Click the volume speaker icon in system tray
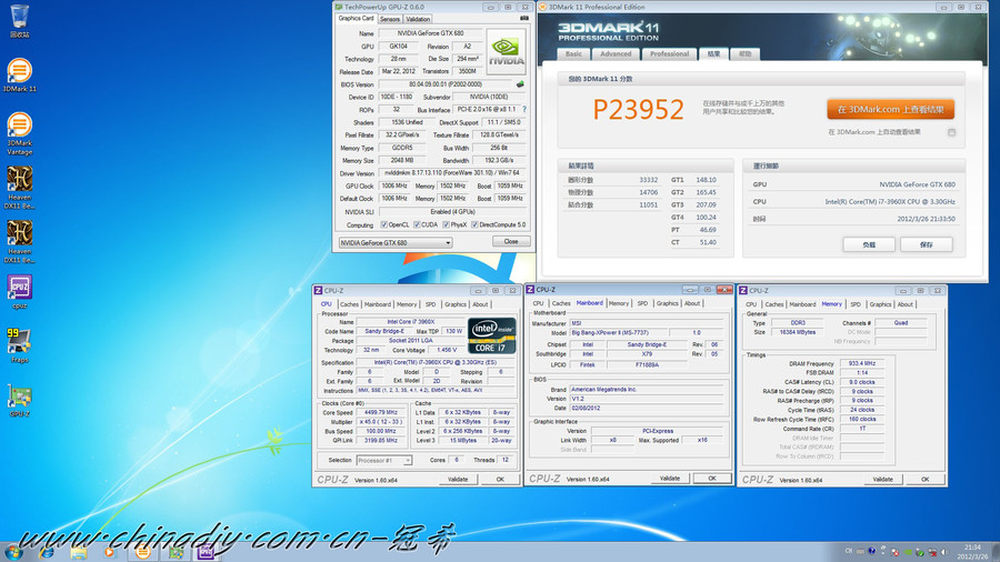 coord(944,552)
